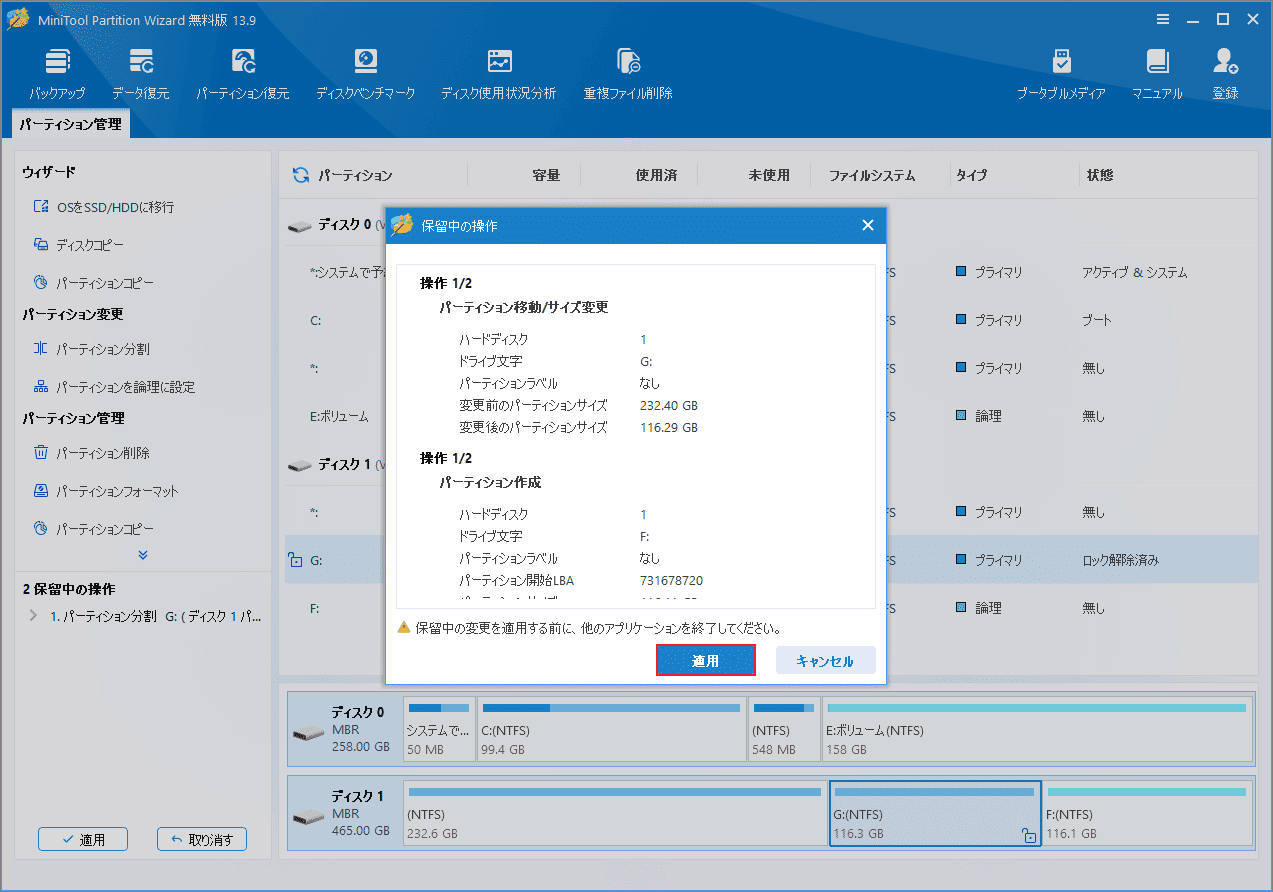The height and width of the screenshot is (892, 1273).
Task: Select the C: row in partition list
Action: tap(770, 320)
